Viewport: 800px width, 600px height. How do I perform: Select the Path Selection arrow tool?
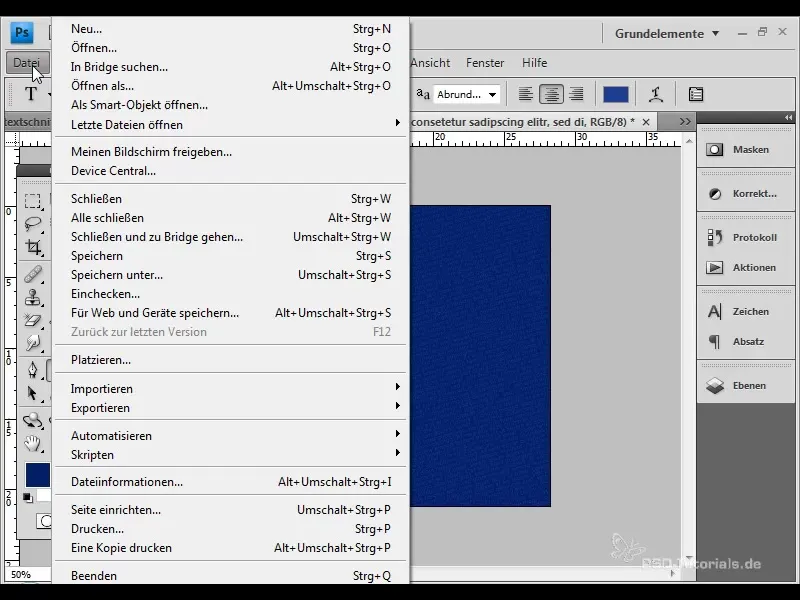click(x=33, y=393)
